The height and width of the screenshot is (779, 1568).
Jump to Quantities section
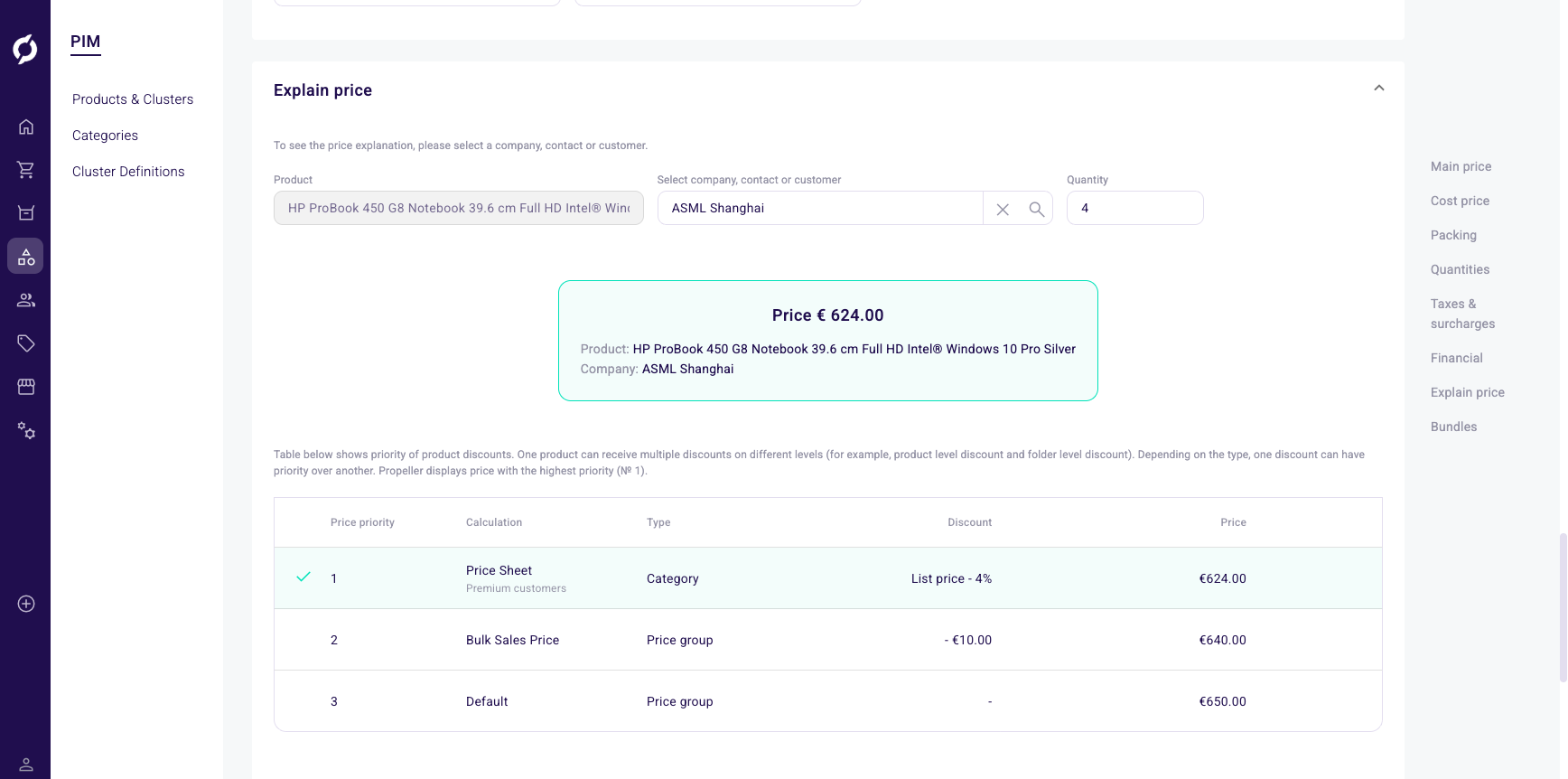1460,269
